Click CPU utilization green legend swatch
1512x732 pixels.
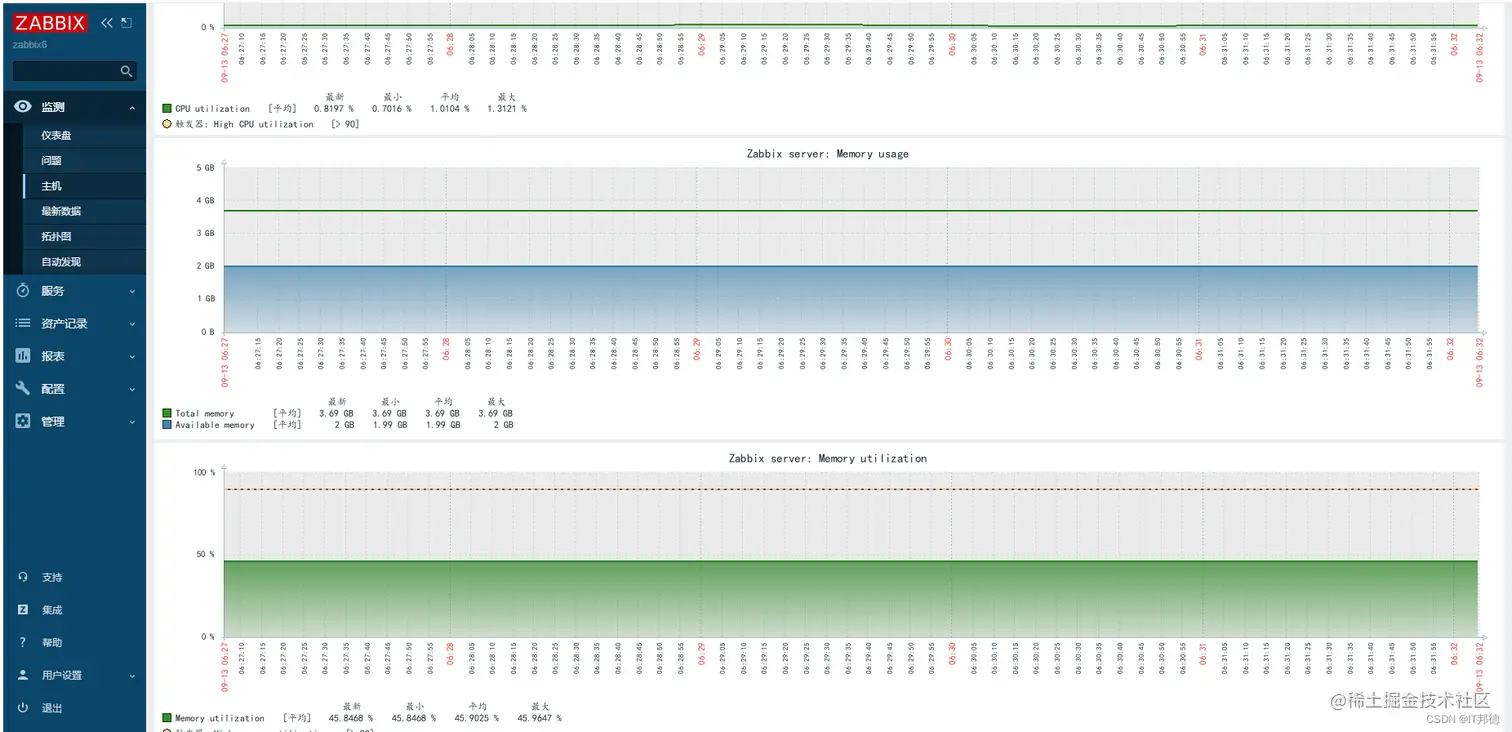tap(167, 108)
